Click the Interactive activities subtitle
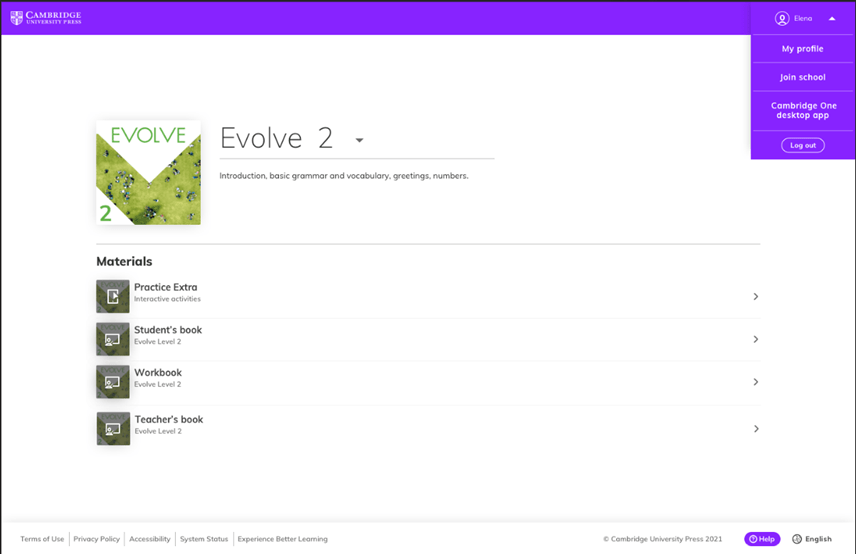Screen dimensions: 856x554 tap(167, 299)
